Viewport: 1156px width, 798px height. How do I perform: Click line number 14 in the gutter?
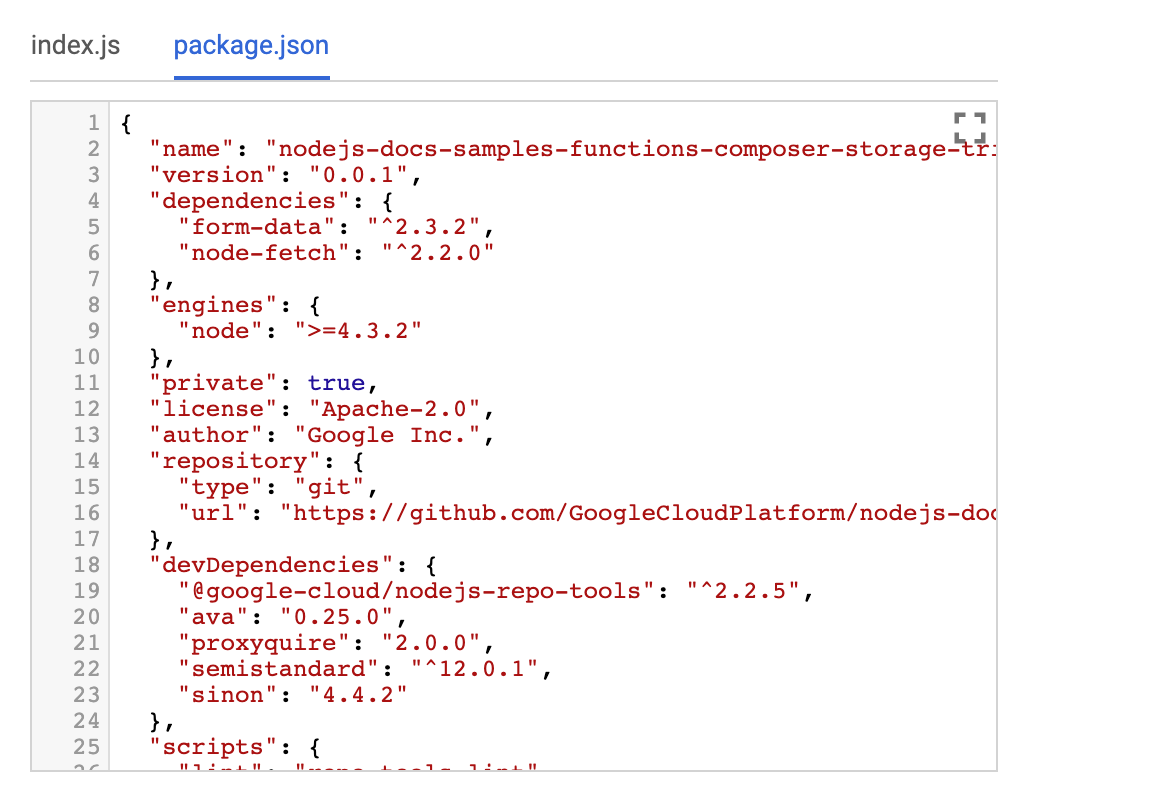coord(87,461)
